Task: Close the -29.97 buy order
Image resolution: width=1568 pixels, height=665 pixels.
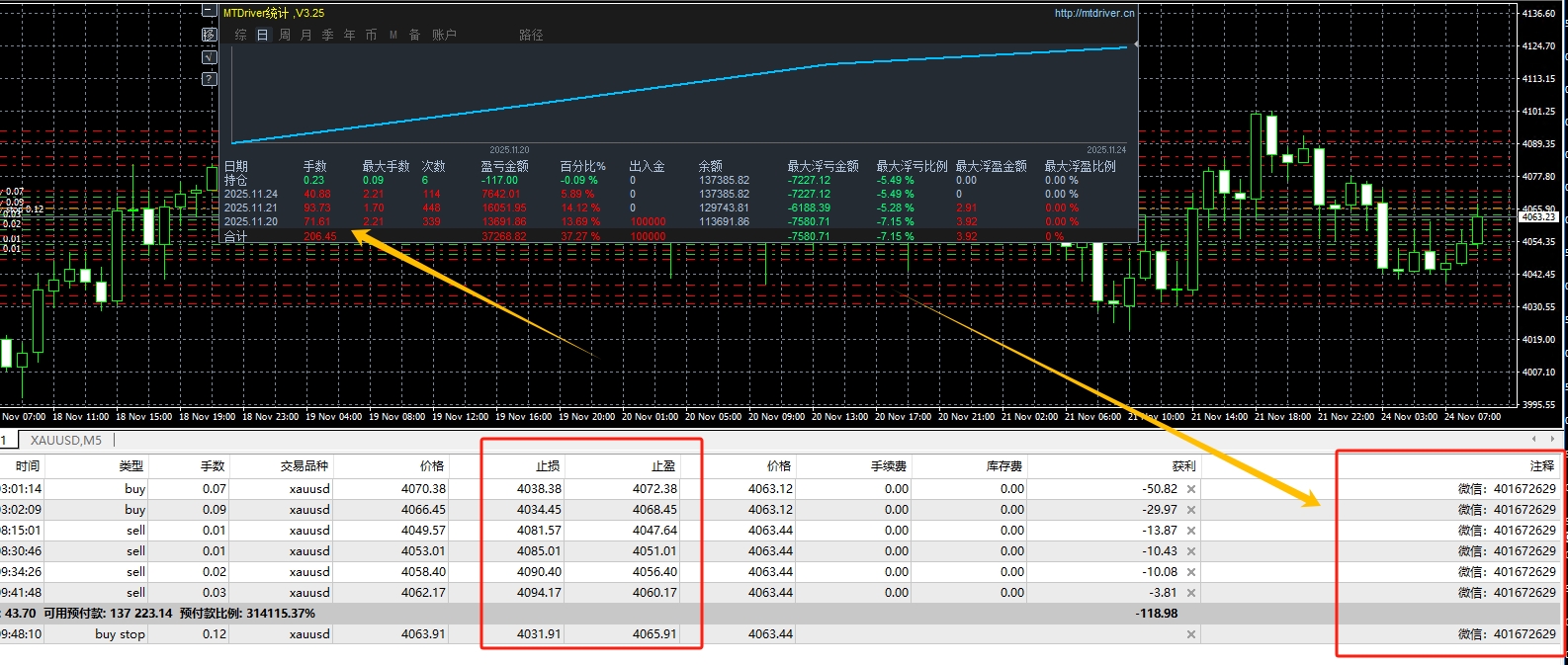Action: pos(1191,510)
